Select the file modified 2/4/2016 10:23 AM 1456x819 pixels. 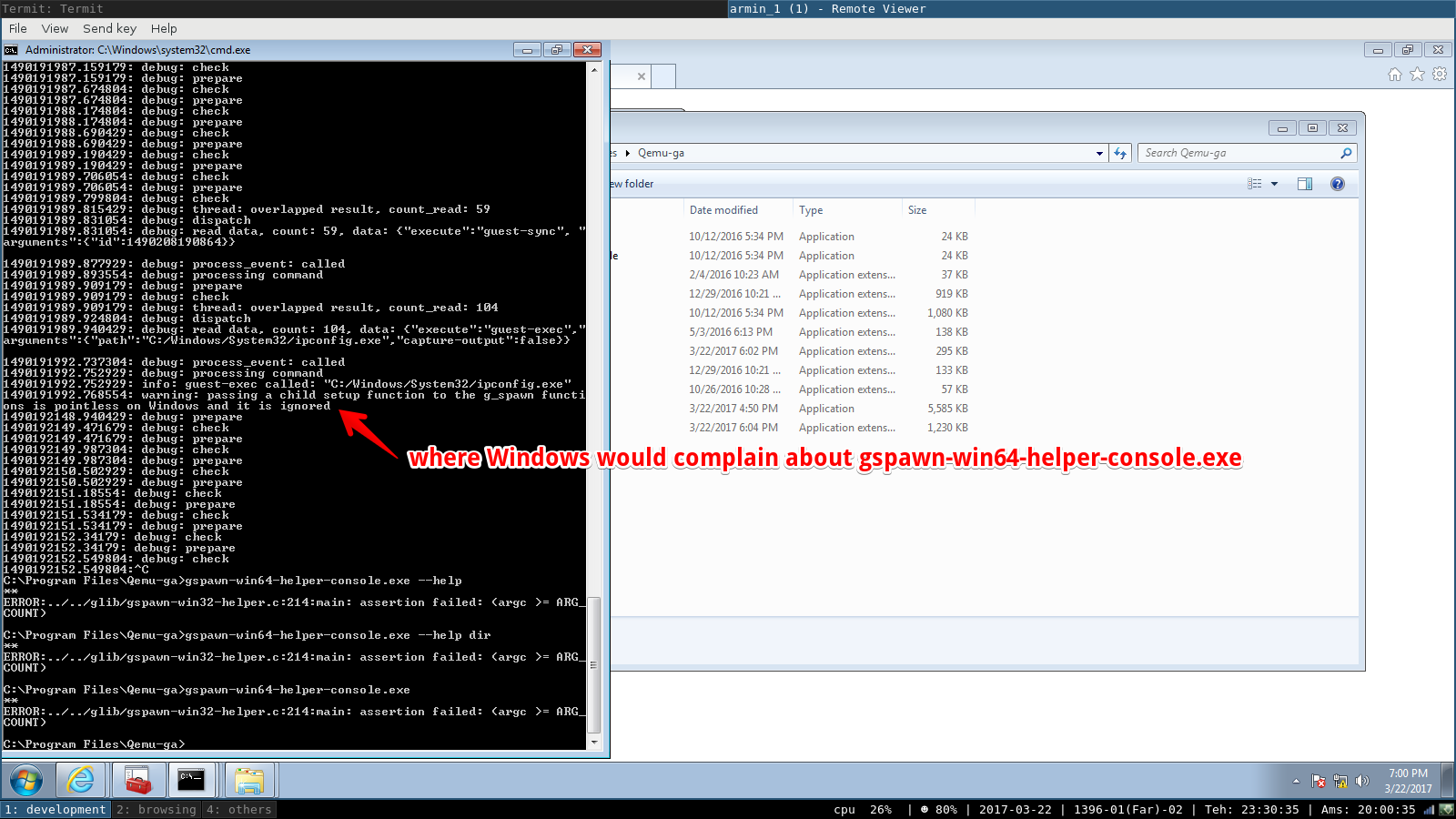(x=790, y=275)
